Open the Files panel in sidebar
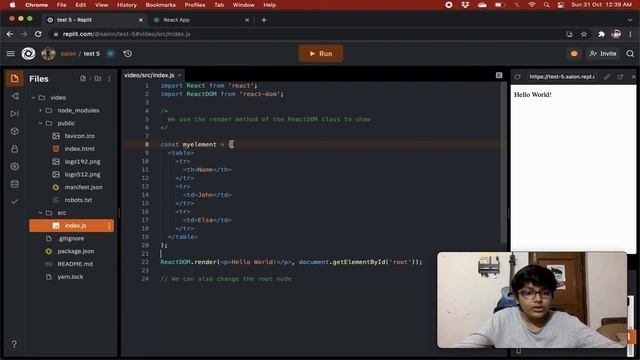Viewport: 640px width, 360px height. (x=14, y=78)
